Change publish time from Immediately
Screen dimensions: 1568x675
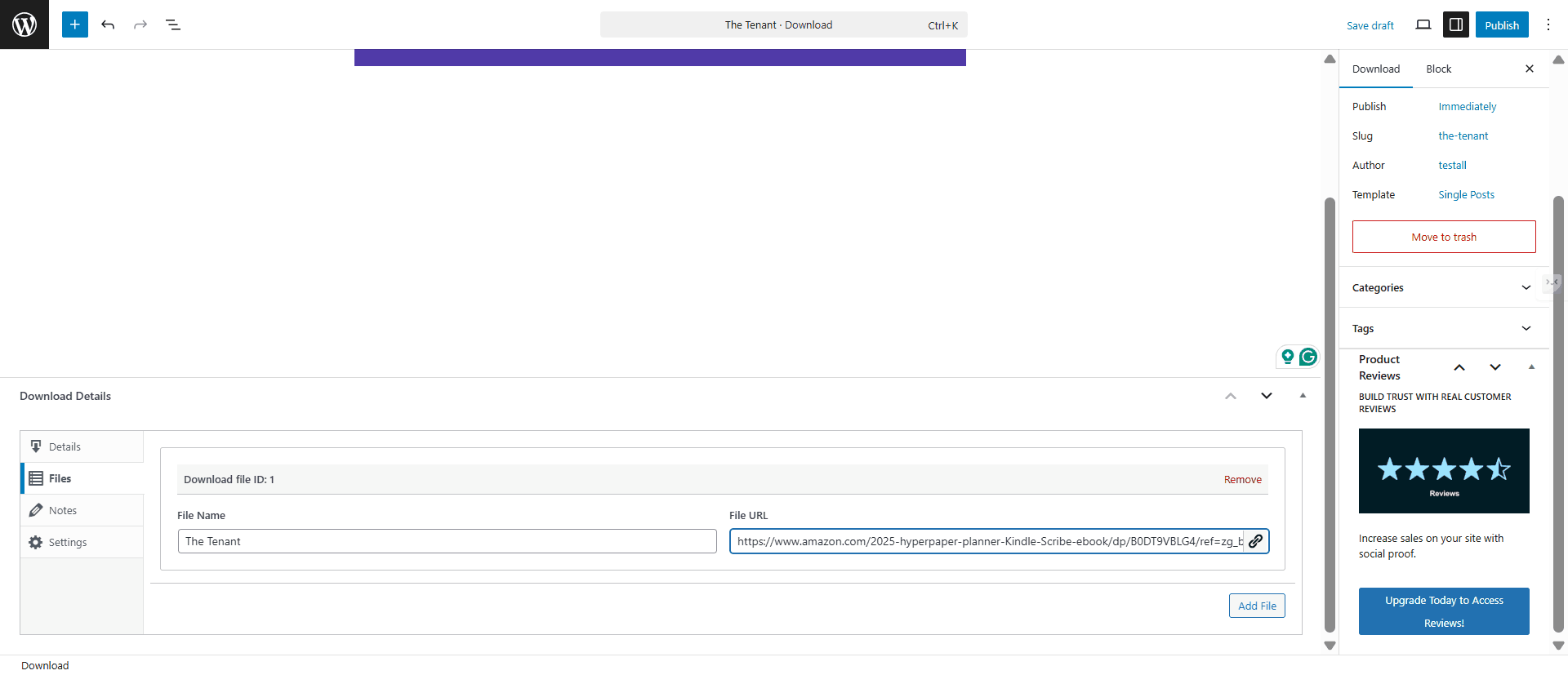pyautogui.click(x=1468, y=106)
